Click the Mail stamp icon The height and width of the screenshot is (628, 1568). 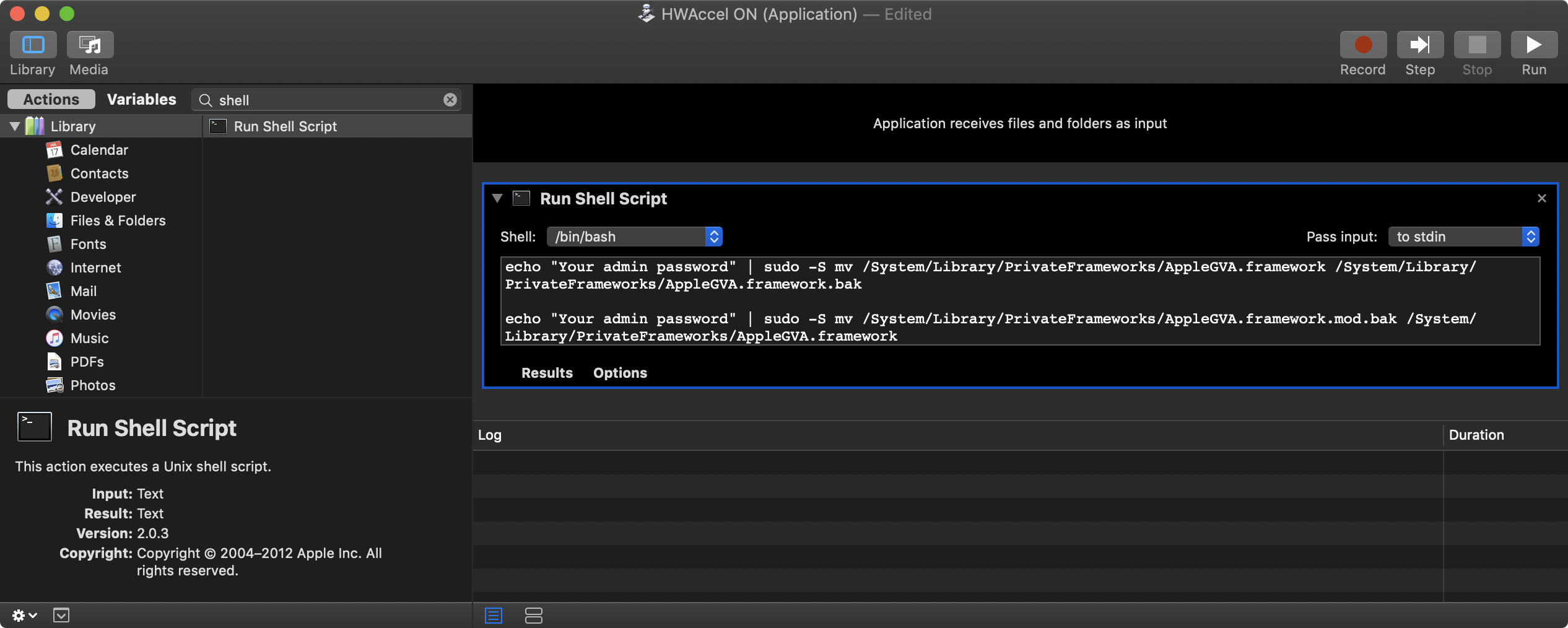tap(54, 291)
